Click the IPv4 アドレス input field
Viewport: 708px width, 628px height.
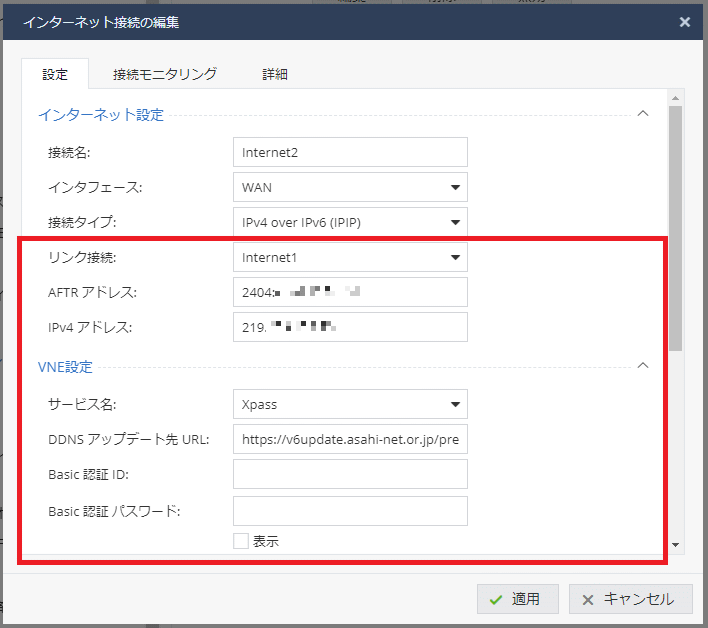tap(350, 327)
